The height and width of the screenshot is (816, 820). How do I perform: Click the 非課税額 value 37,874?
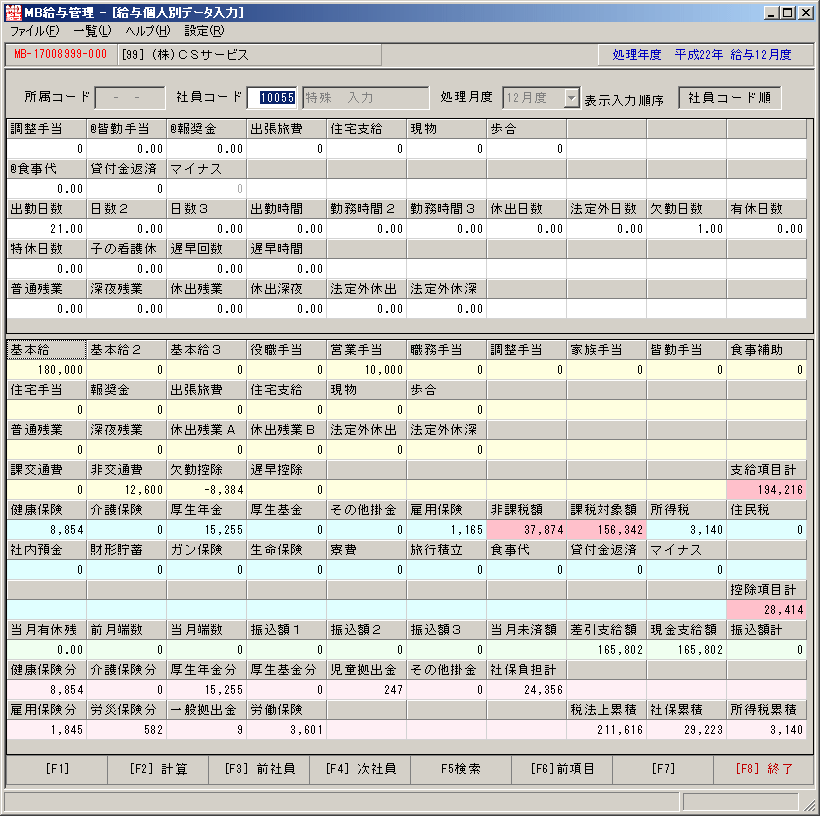click(527, 530)
